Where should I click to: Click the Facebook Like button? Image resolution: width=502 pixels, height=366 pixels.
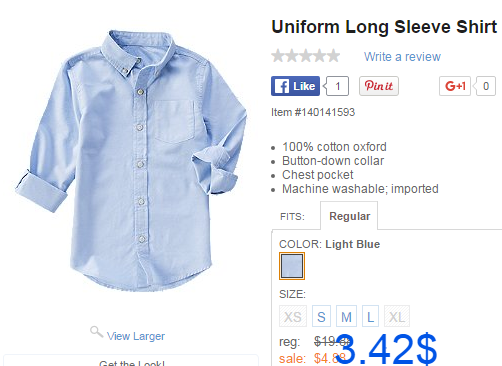click(x=295, y=86)
